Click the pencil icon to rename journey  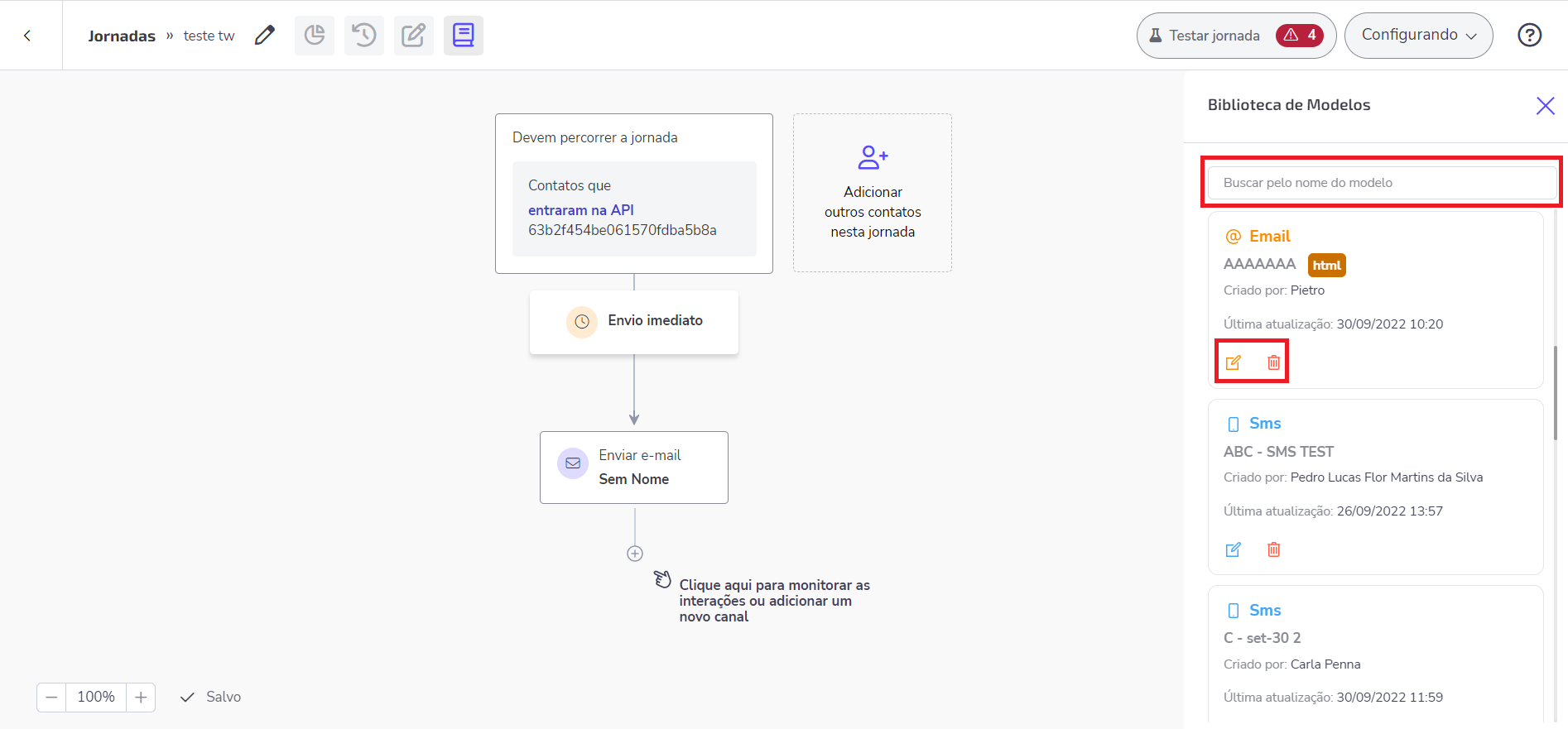click(265, 36)
